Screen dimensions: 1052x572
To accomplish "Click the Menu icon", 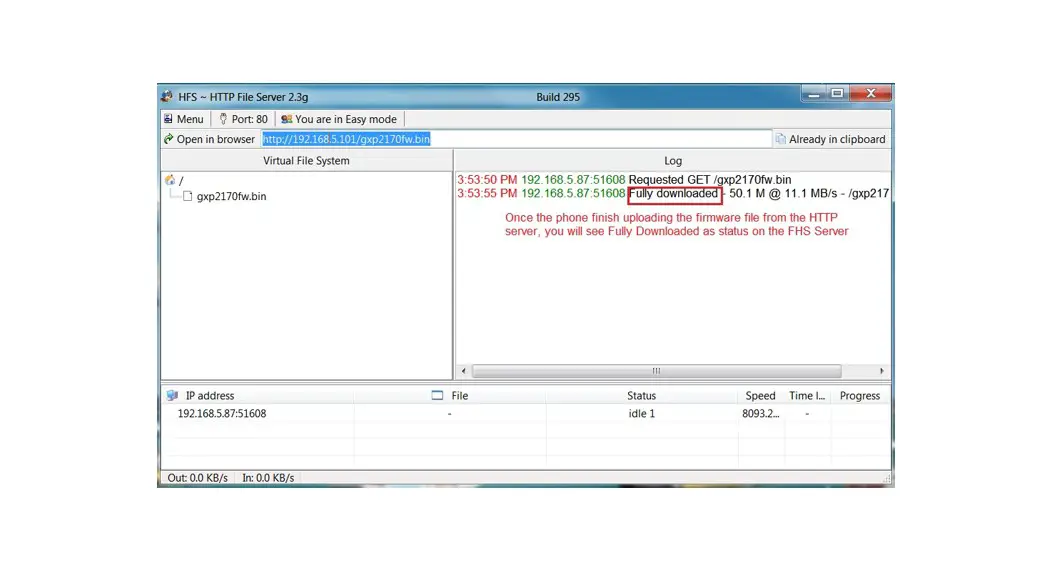I will coord(168,119).
